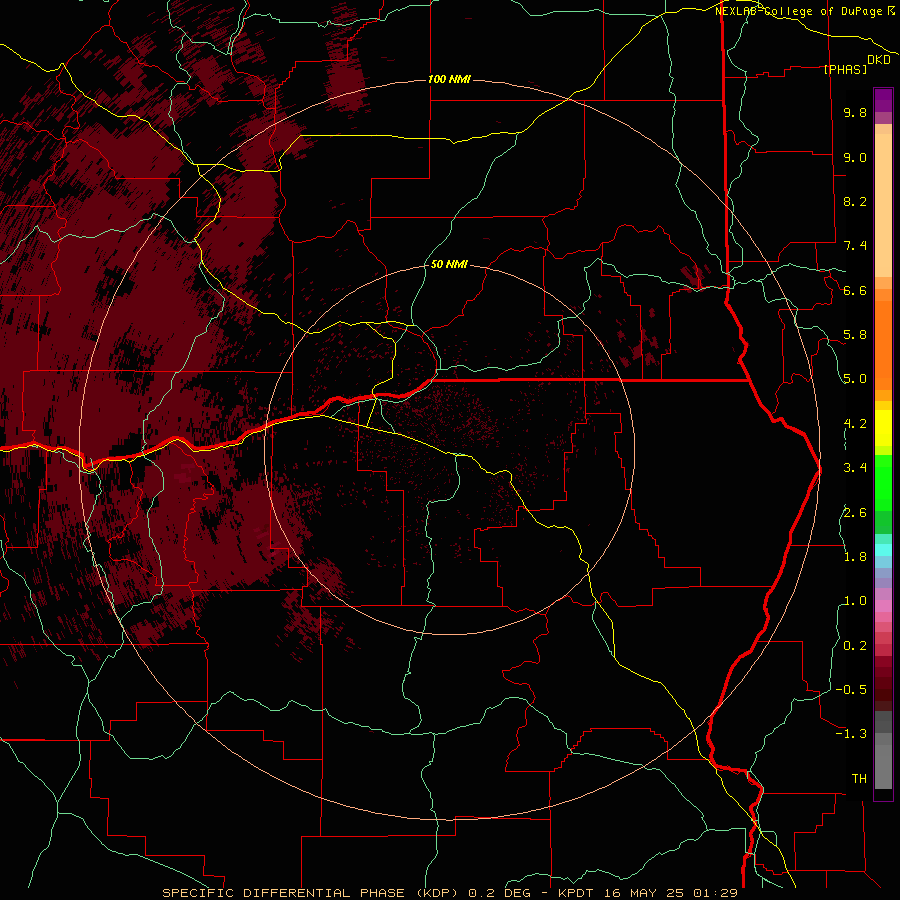
Task: Click the 8.2 value on the color scale
Action: click(x=855, y=201)
